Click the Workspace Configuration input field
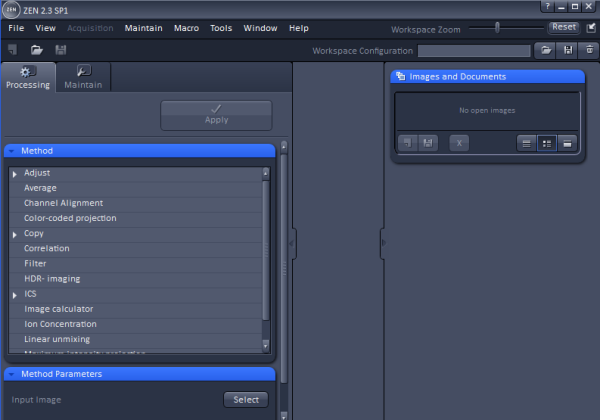The height and width of the screenshot is (420, 600). click(x=474, y=50)
